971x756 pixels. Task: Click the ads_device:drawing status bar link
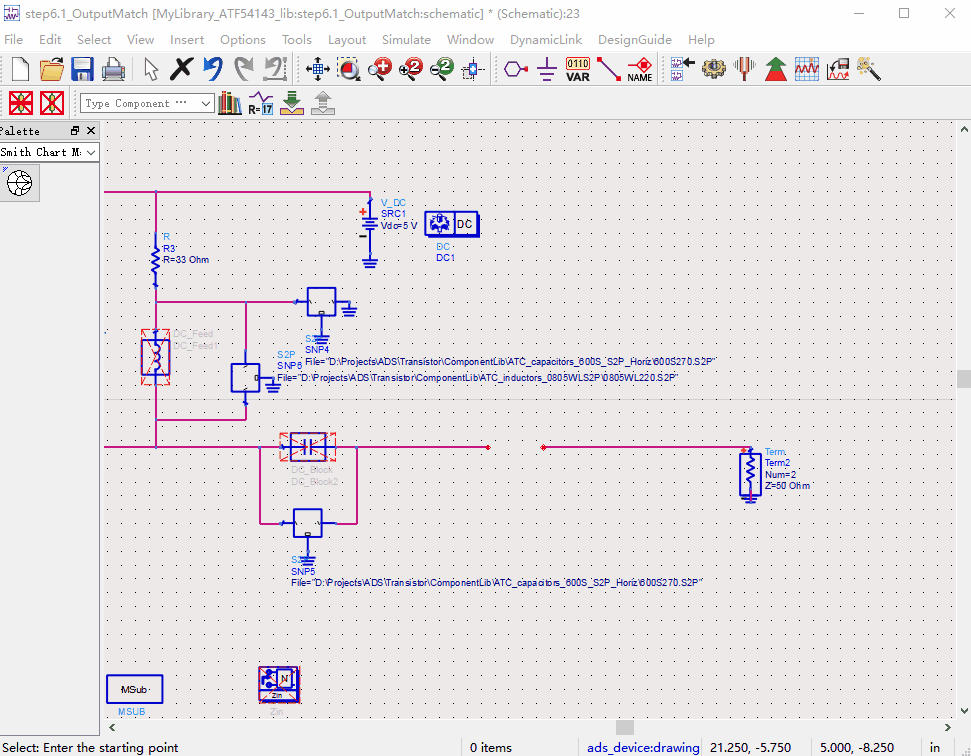[x=643, y=747]
